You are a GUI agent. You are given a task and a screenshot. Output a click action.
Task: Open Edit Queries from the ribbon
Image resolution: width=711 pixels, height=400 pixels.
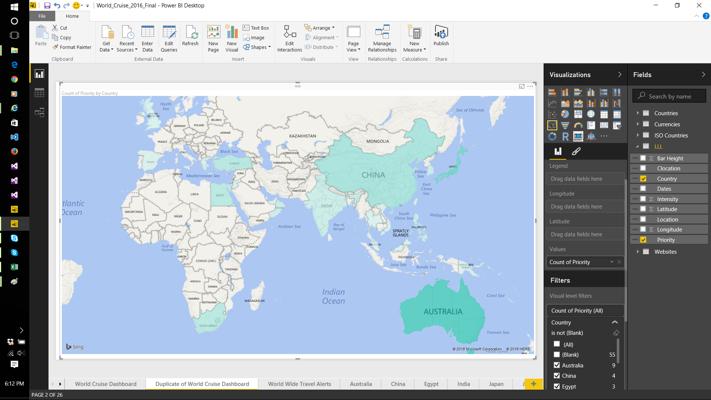[169, 39]
